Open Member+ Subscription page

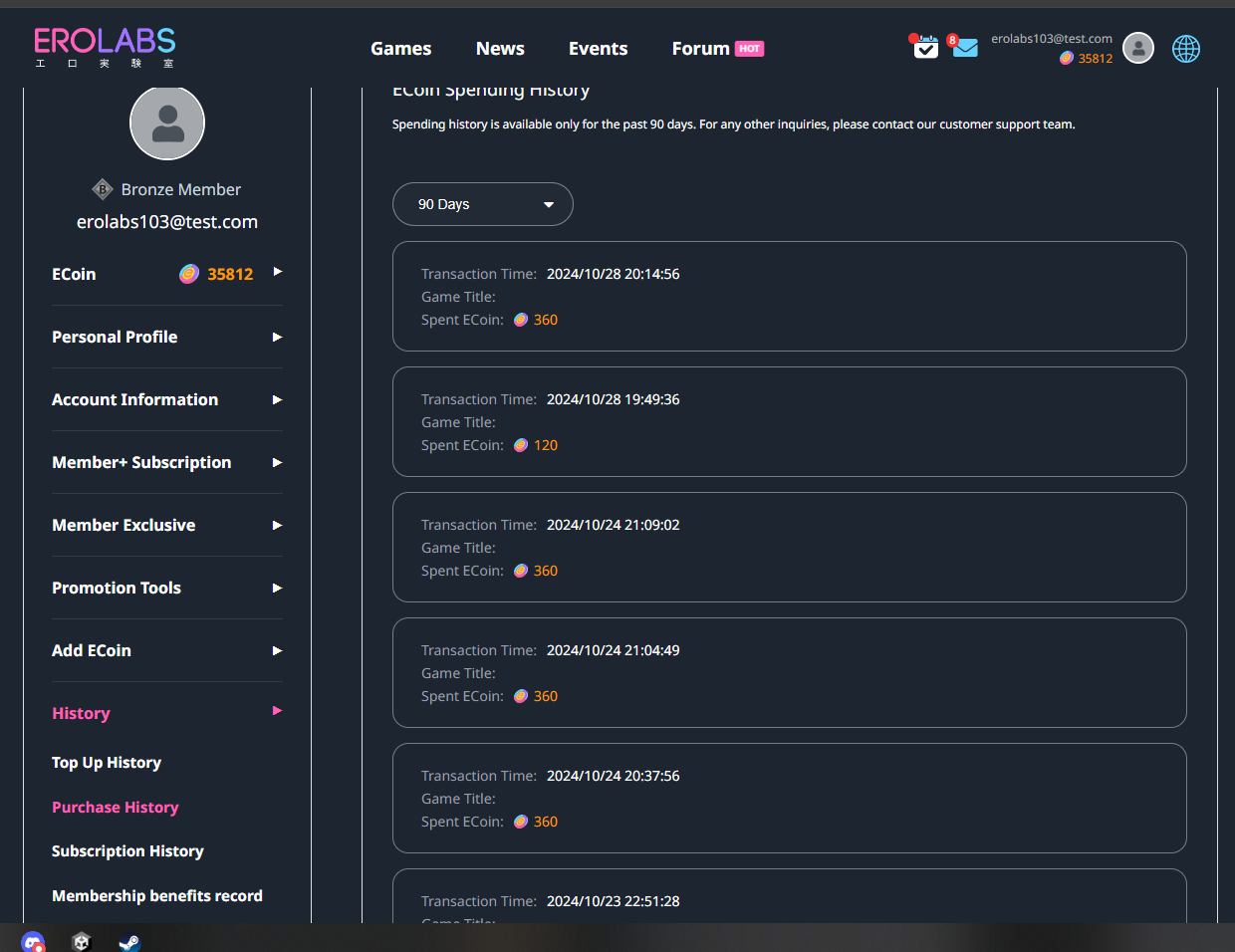point(141,462)
